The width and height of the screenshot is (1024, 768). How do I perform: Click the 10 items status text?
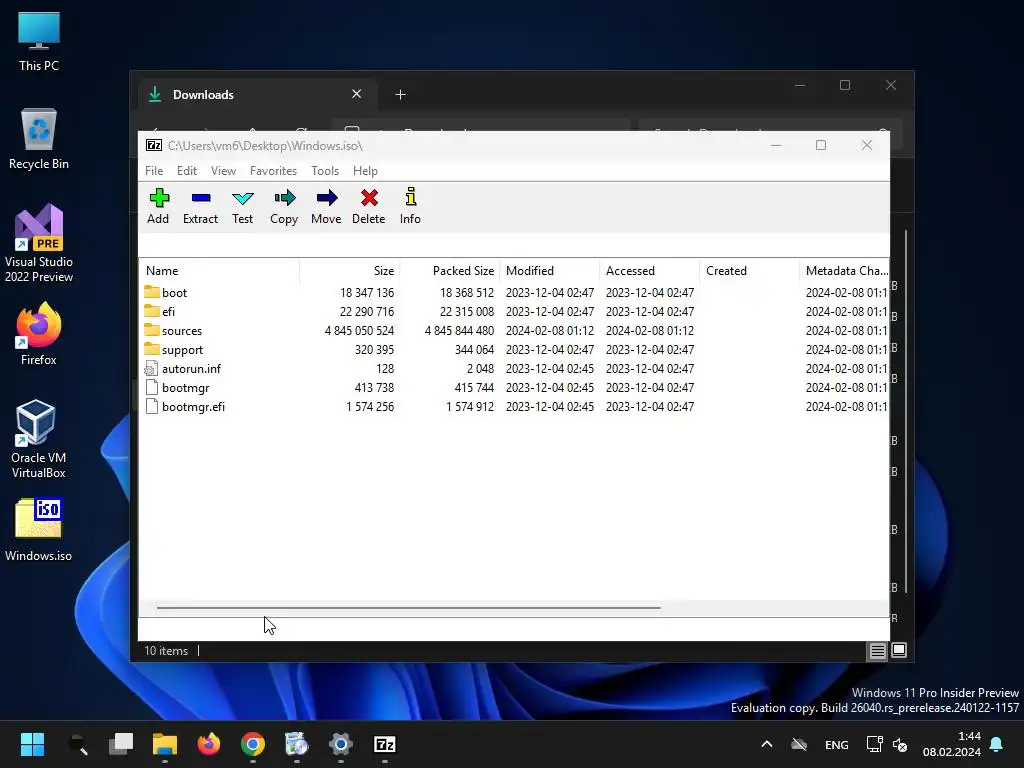(166, 650)
